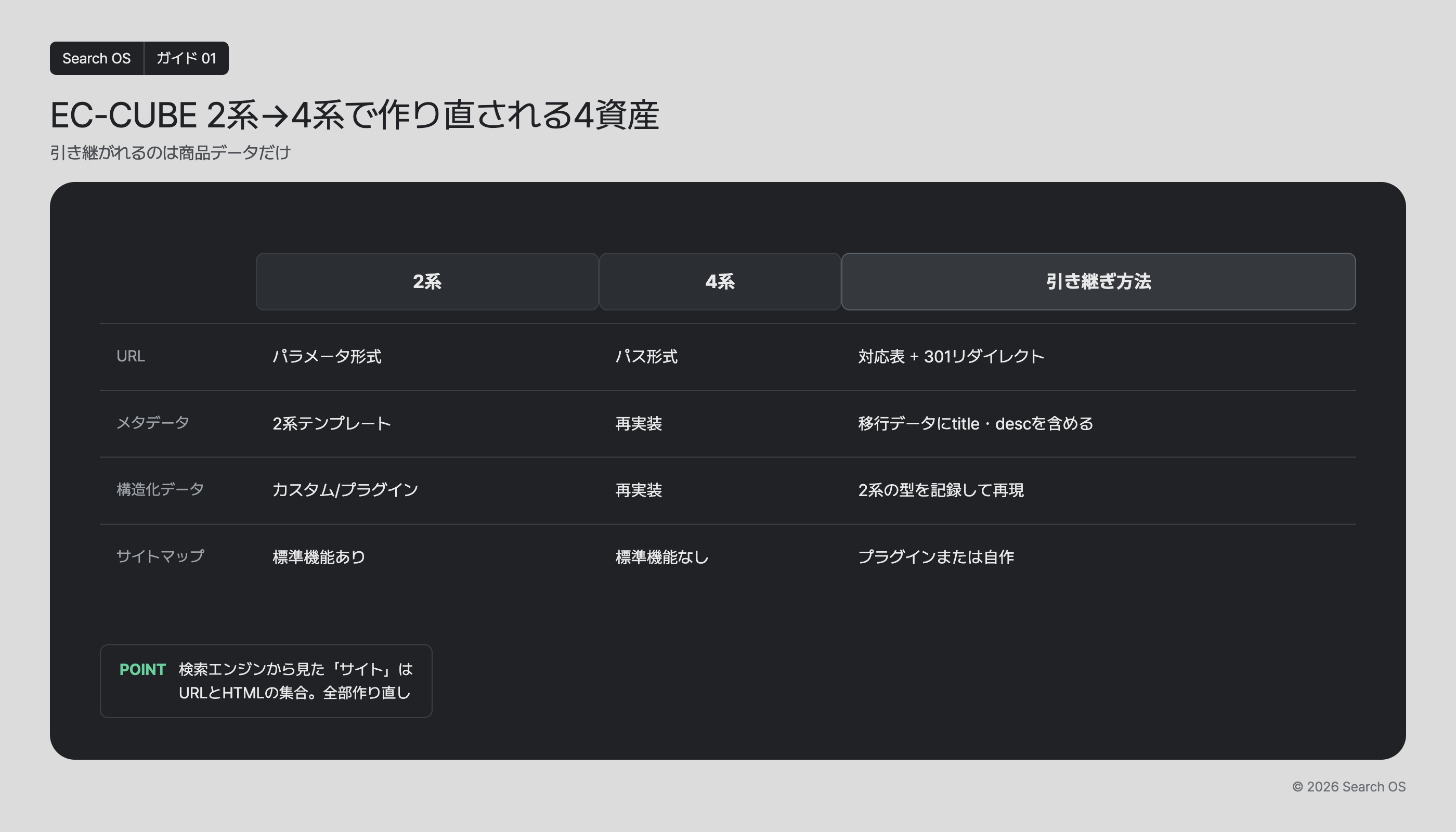Click the 構造化データ row label

tap(160, 490)
